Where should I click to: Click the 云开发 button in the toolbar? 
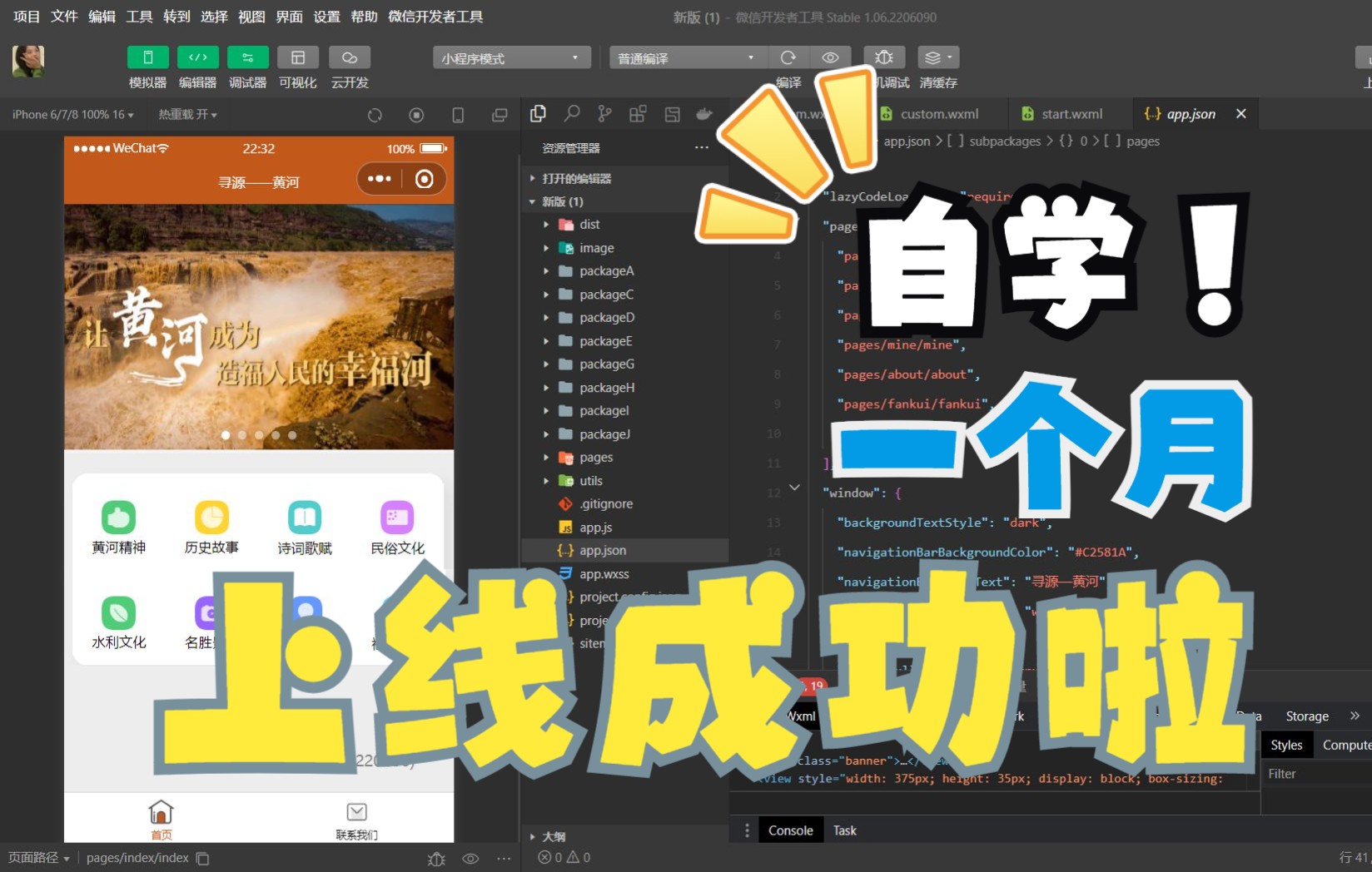[x=349, y=67]
